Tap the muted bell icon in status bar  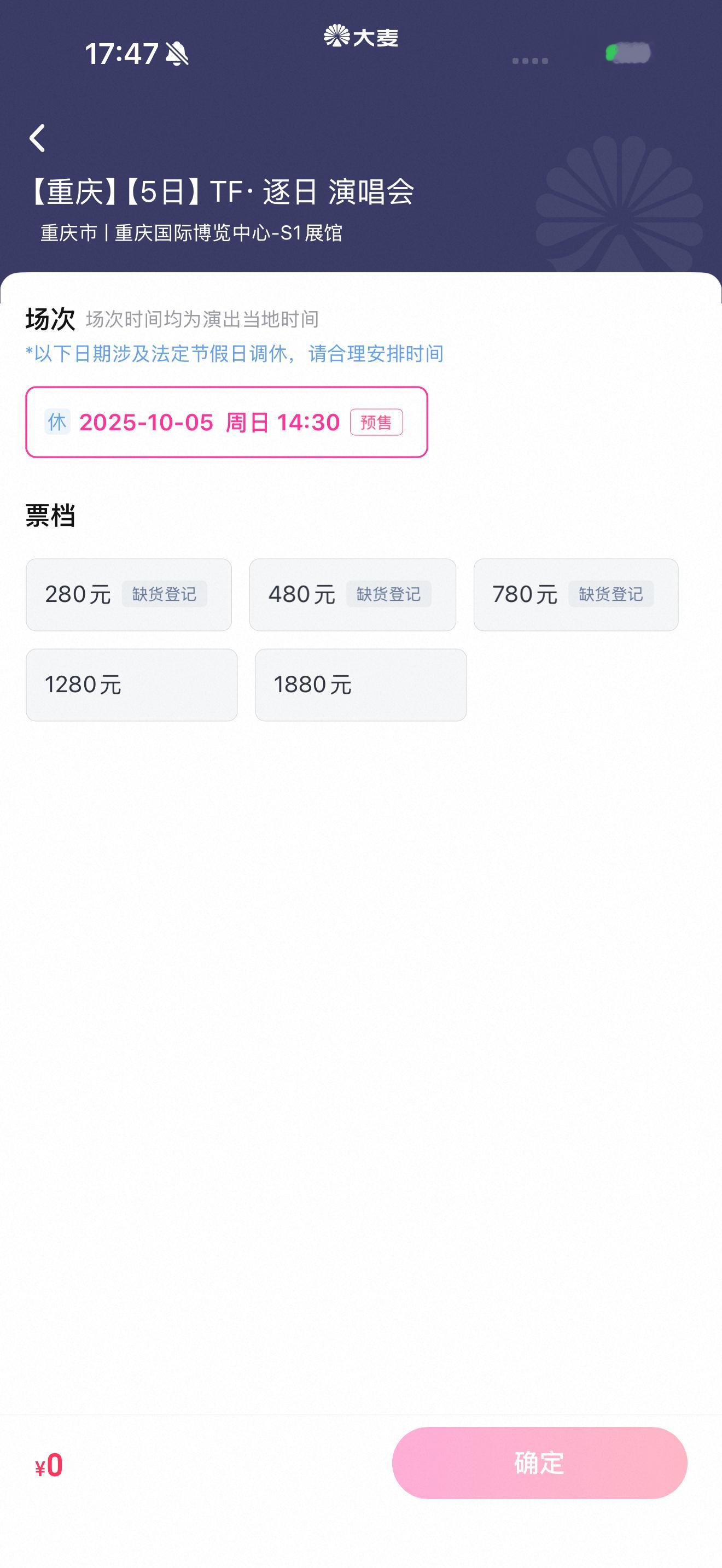[x=177, y=54]
